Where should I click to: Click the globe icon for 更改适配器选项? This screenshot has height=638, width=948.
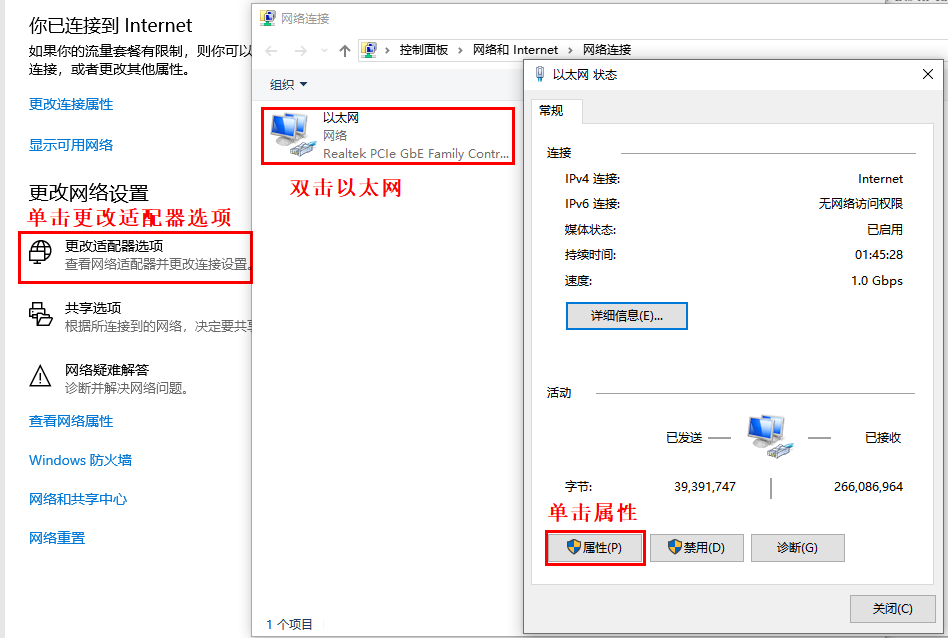(40, 252)
